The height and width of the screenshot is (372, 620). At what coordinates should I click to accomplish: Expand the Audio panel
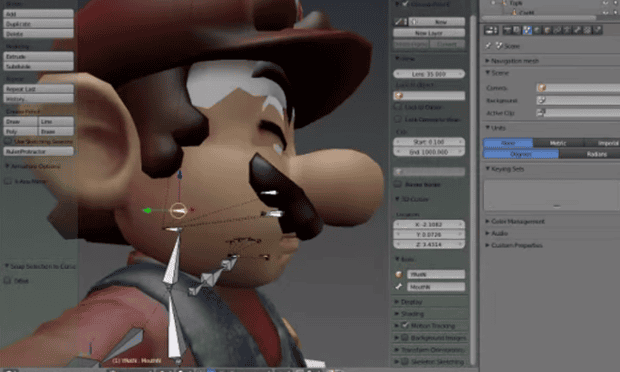pos(499,233)
